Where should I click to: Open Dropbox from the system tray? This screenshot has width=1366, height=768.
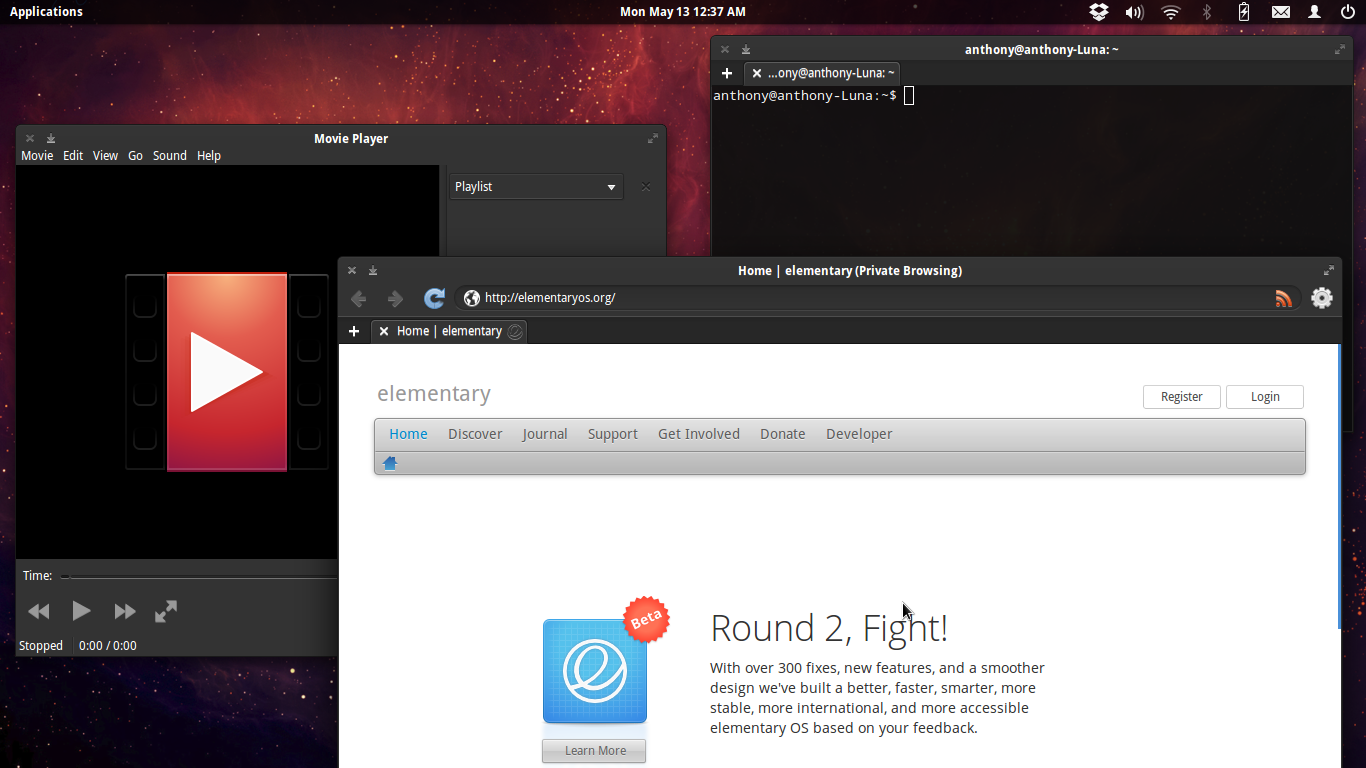pos(1098,12)
